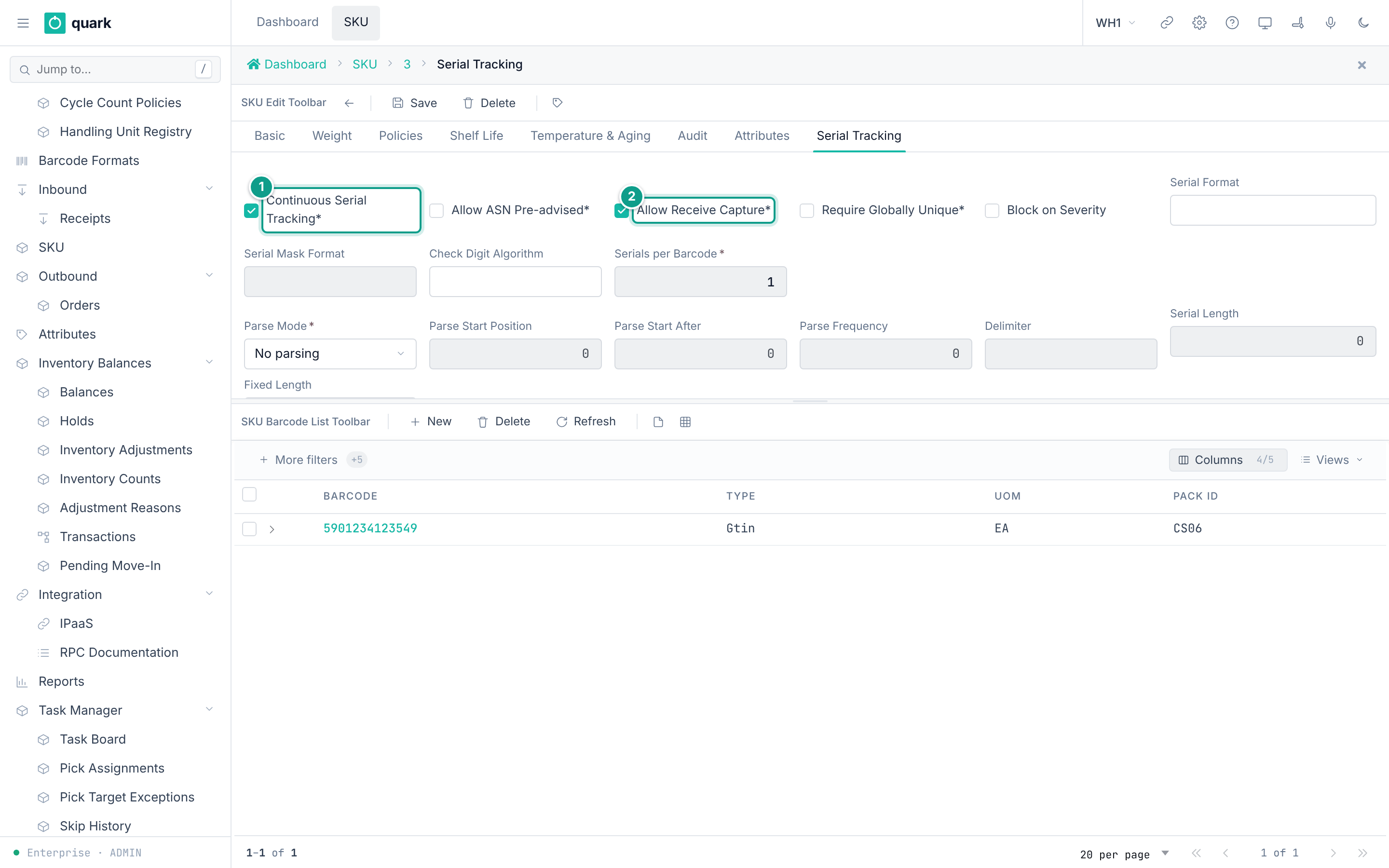Click the Serial Format input field

(1272, 210)
